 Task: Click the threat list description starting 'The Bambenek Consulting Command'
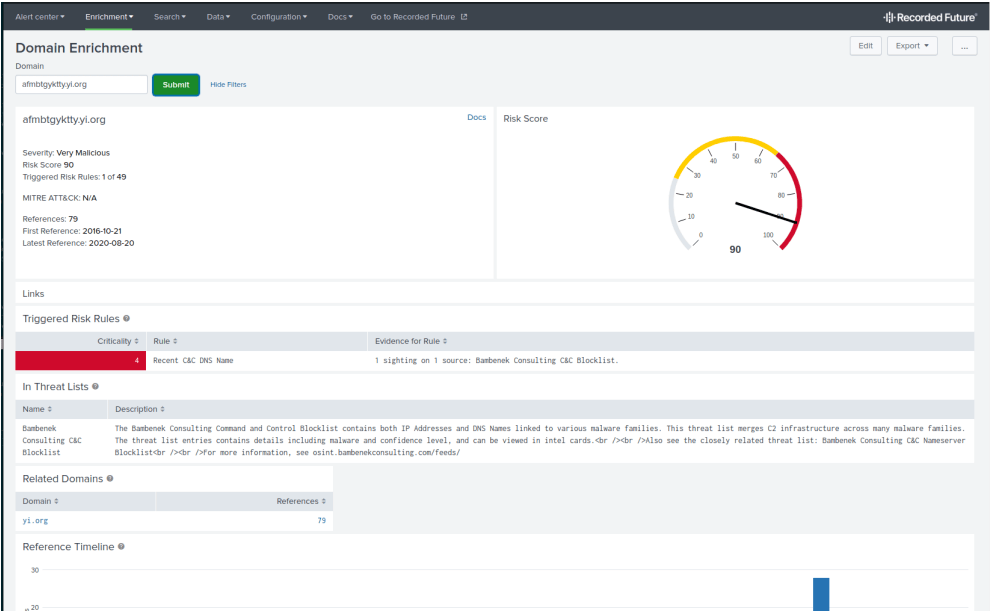[540, 440]
